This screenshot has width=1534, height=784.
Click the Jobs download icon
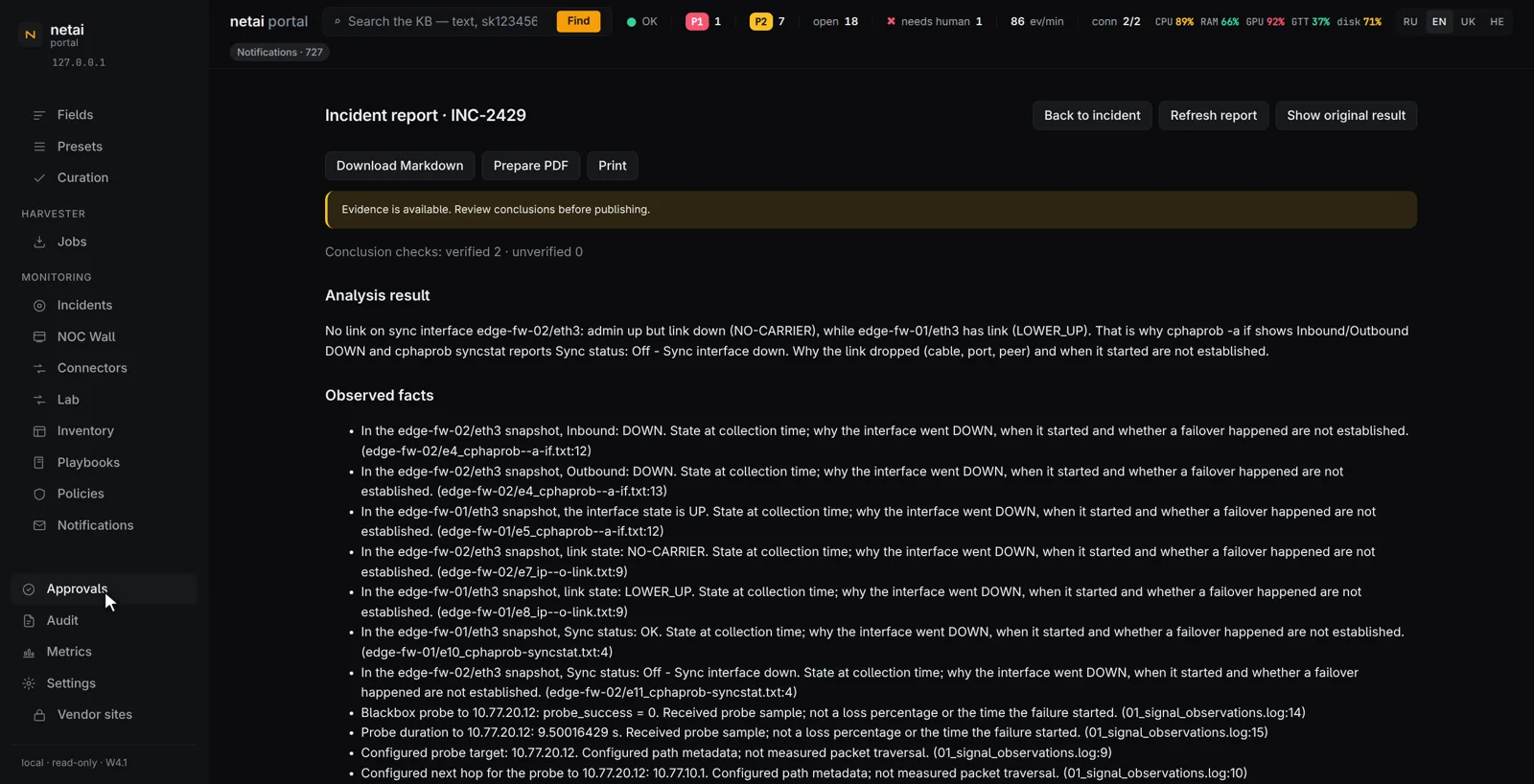(x=39, y=242)
